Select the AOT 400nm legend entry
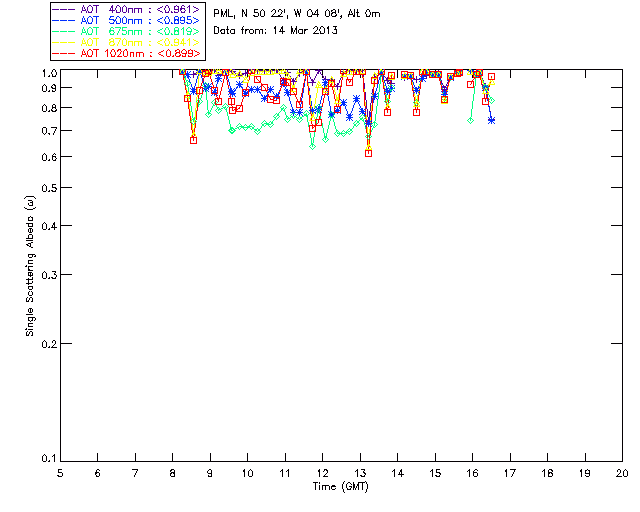 tap(127, 9)
